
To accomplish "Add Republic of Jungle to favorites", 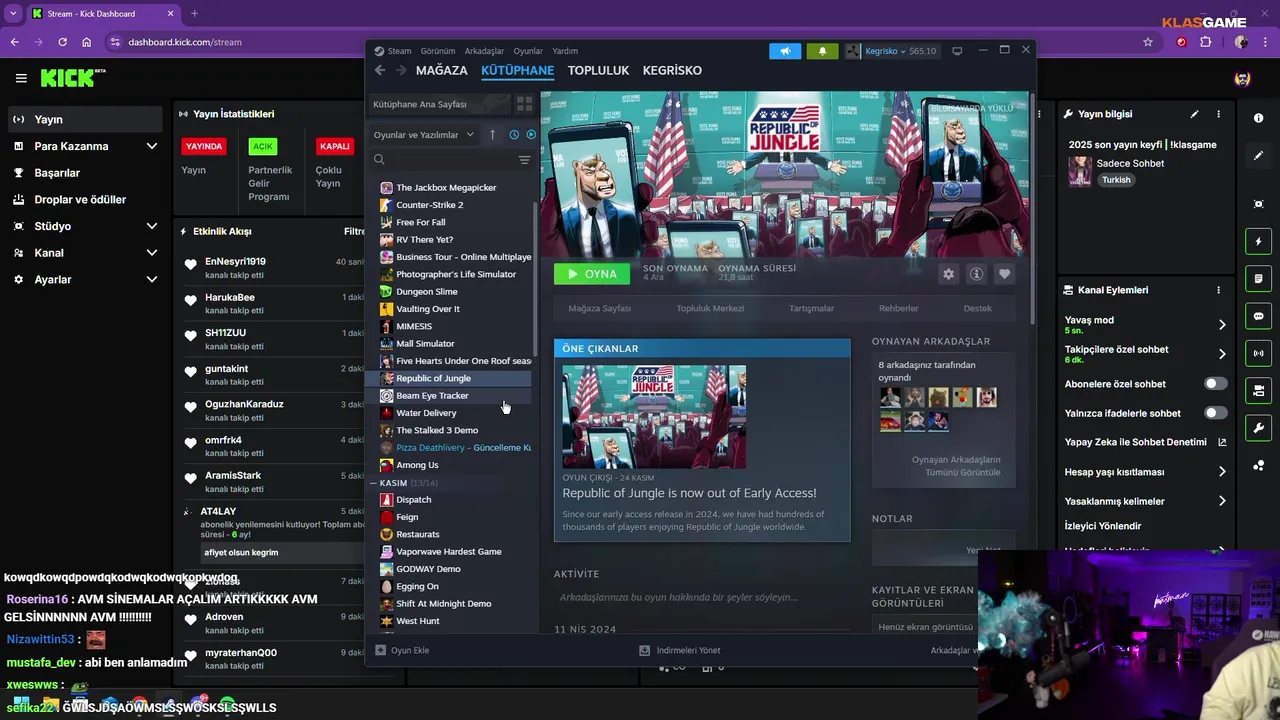I will click(x=1004, y=274).
